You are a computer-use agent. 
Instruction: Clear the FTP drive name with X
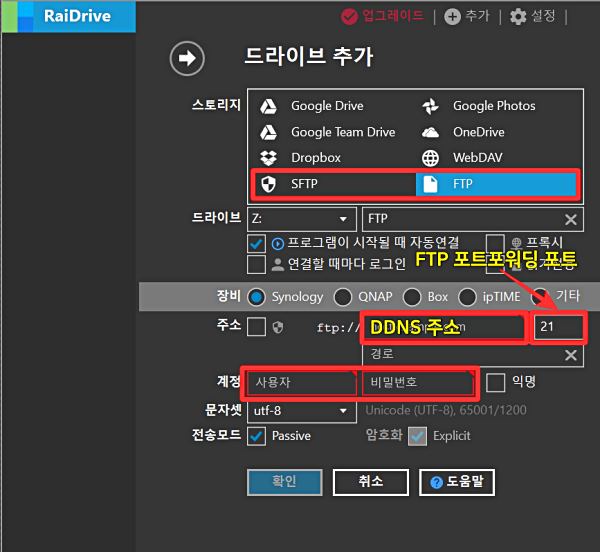tap(571, 220)
